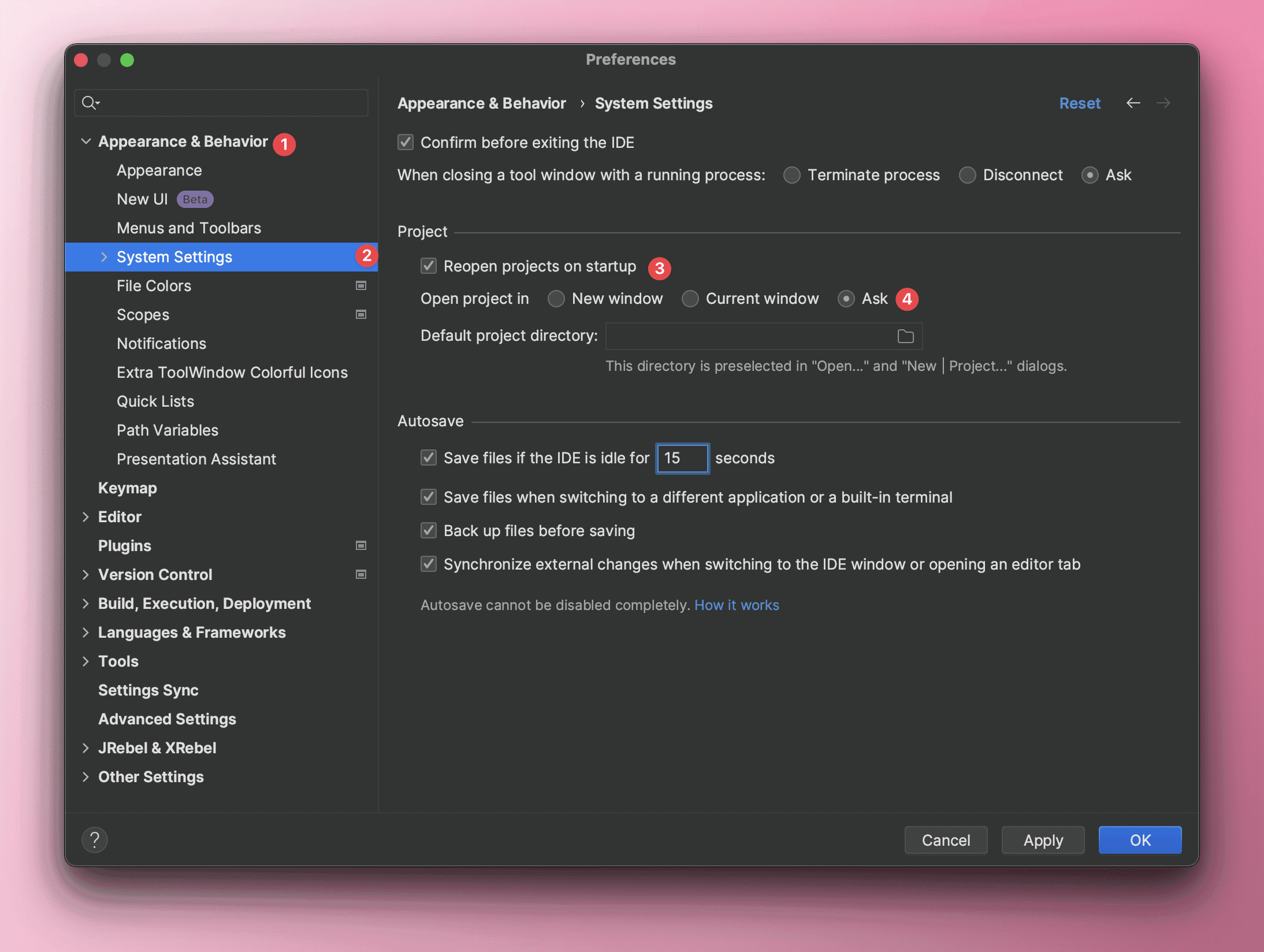Open the How it works link
Screen dimensions: 1264x952
(x=737, y=605)
